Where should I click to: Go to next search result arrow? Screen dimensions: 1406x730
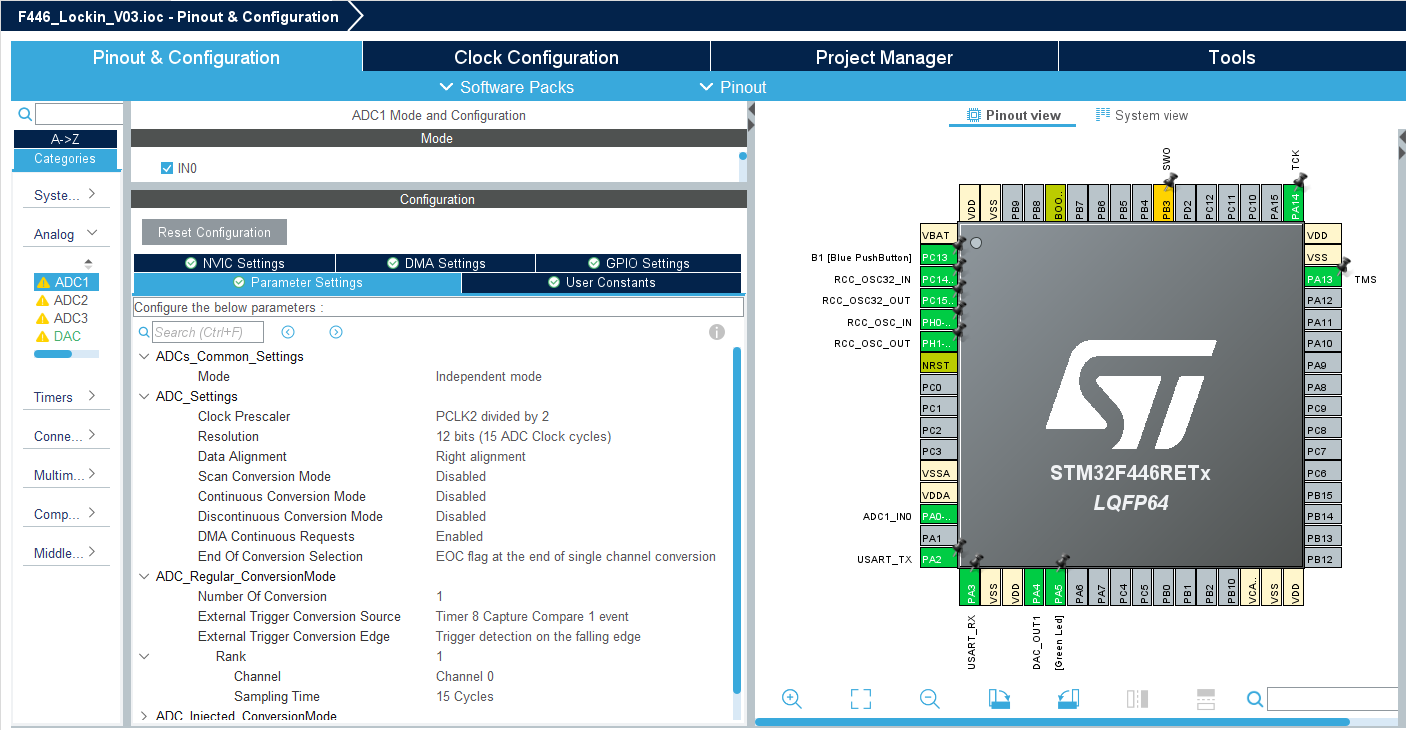336,332
